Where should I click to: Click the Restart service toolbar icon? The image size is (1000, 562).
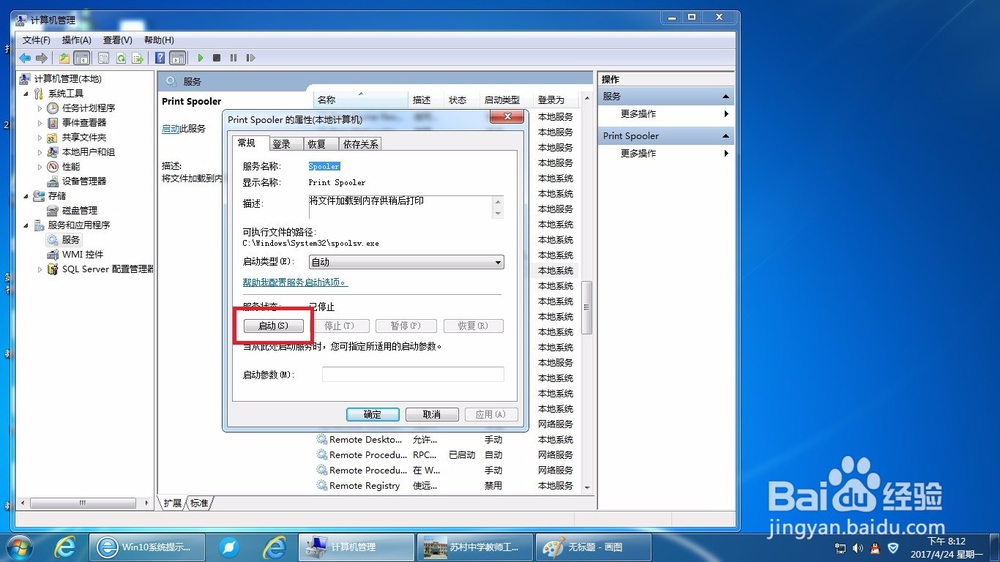point(251,58)
